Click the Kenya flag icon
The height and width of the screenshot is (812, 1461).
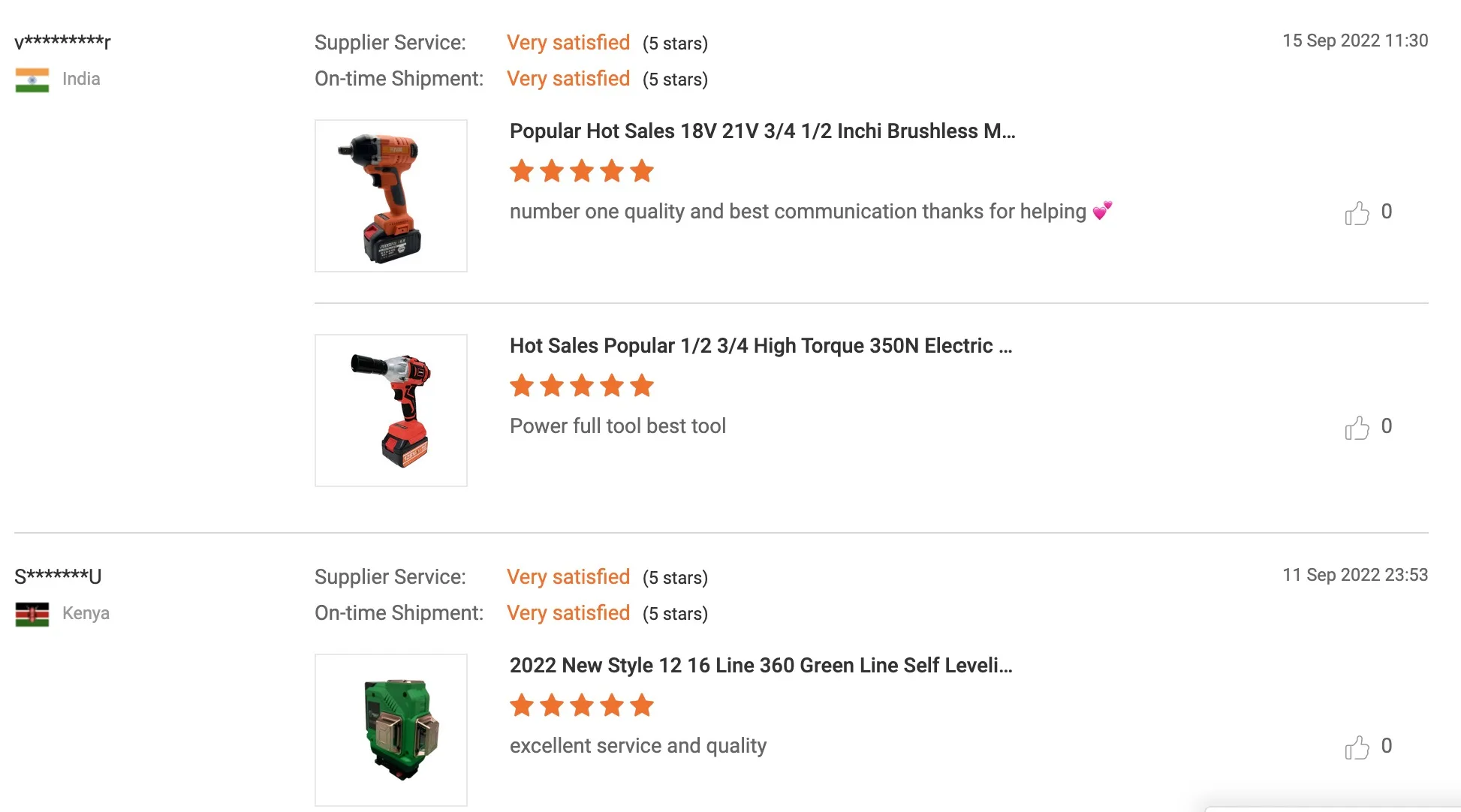point(32,615)
